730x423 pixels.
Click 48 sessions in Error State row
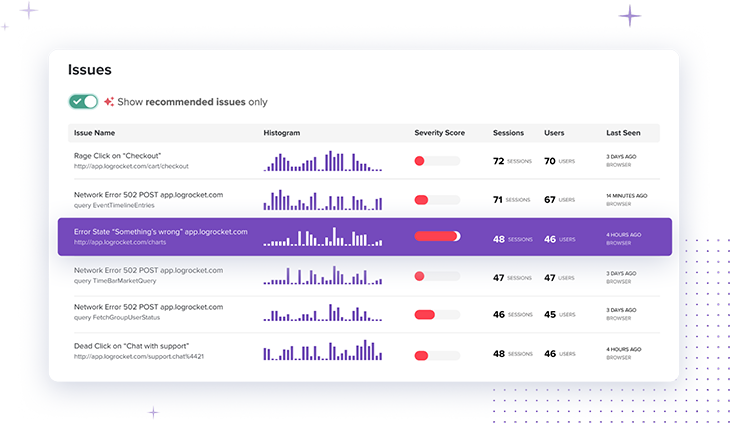pyautogui.click(x=513, y=239)
